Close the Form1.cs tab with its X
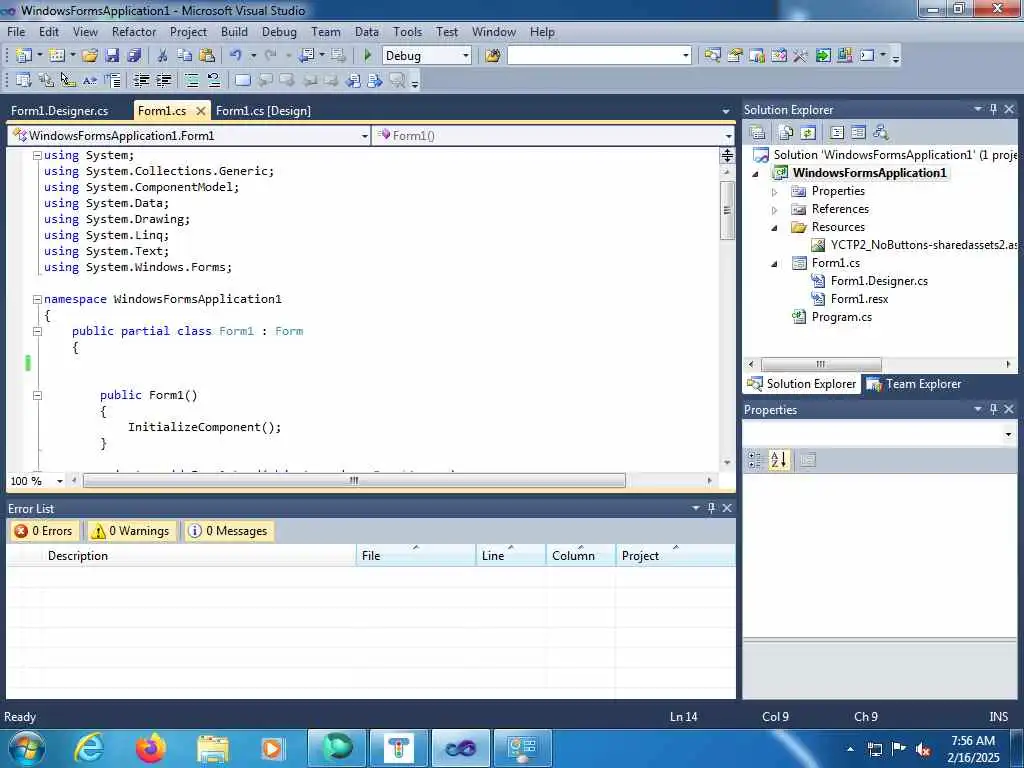The width and height of the screenshot is (1024, 768). click(201, 111)
